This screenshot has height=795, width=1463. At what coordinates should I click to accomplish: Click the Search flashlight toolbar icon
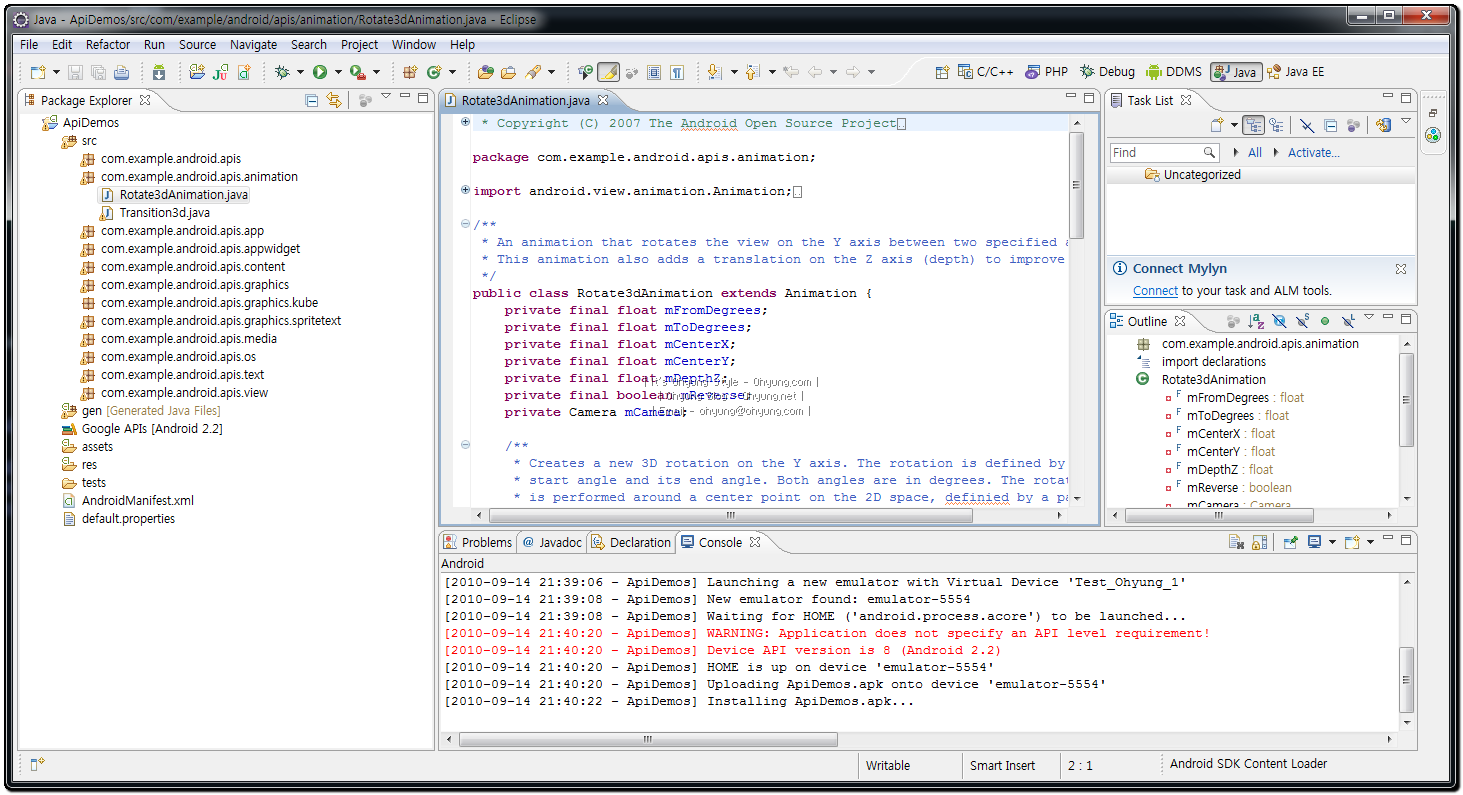[534, 72]
